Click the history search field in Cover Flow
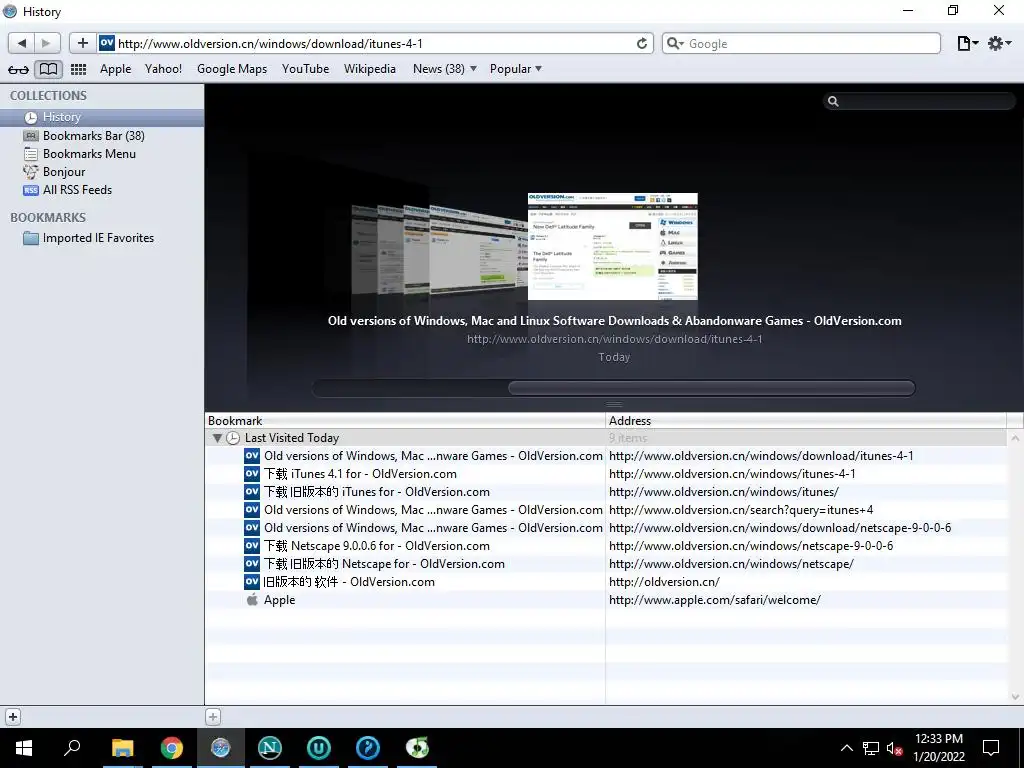The image size is (1024, 768). [x=919, y=101]
